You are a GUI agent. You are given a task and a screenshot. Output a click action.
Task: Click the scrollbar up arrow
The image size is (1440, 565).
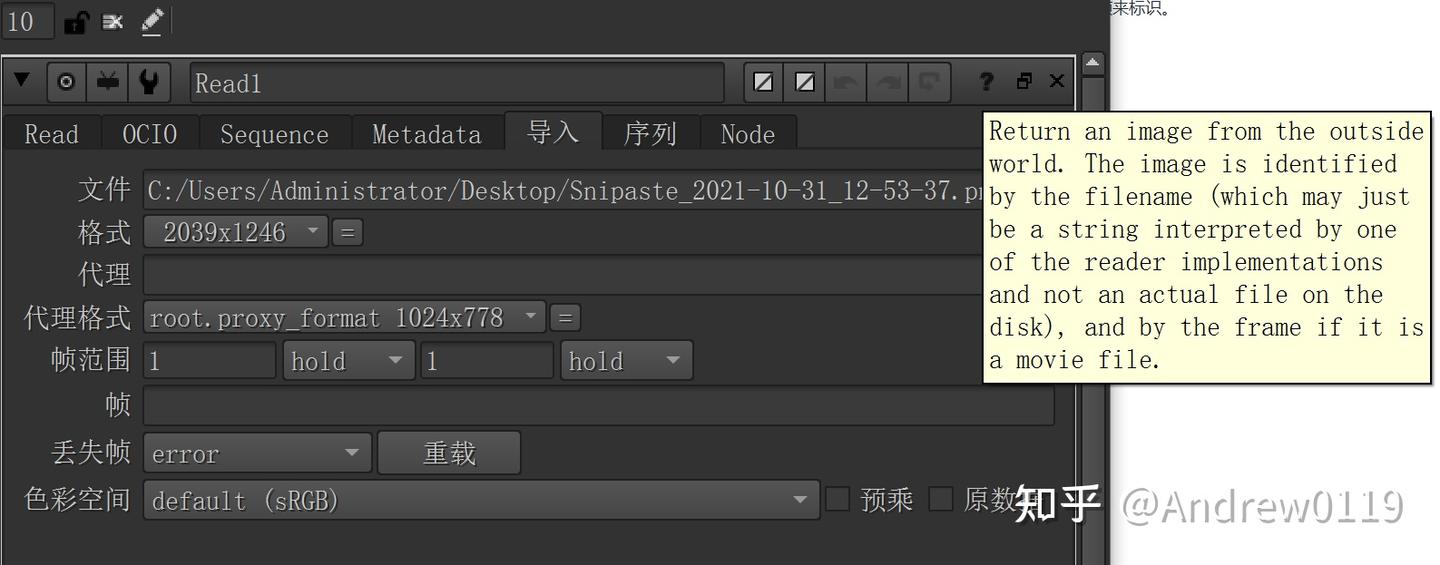[x=1093, y=63]
